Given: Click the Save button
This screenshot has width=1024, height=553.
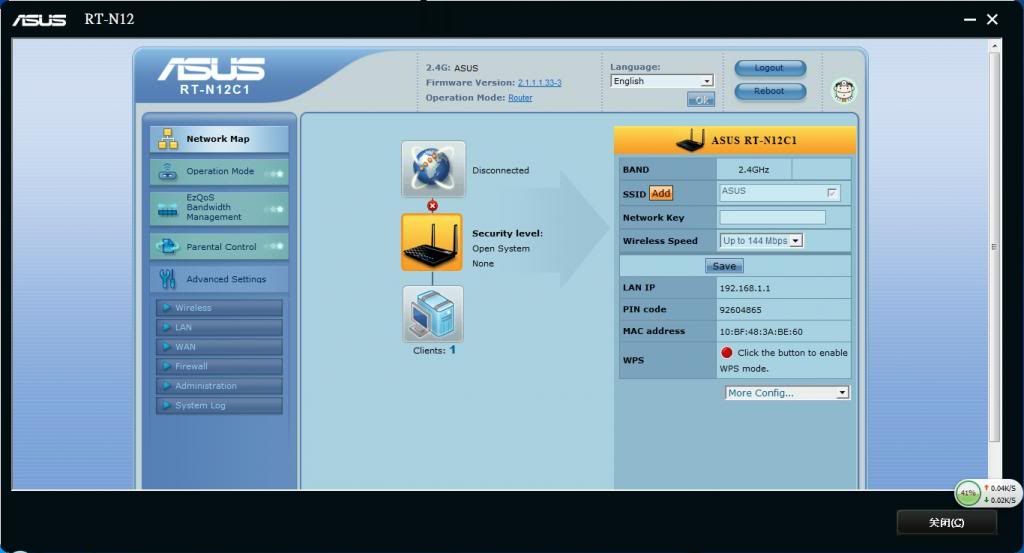Looking at the screenshot, I should click(x=724, y=266).
